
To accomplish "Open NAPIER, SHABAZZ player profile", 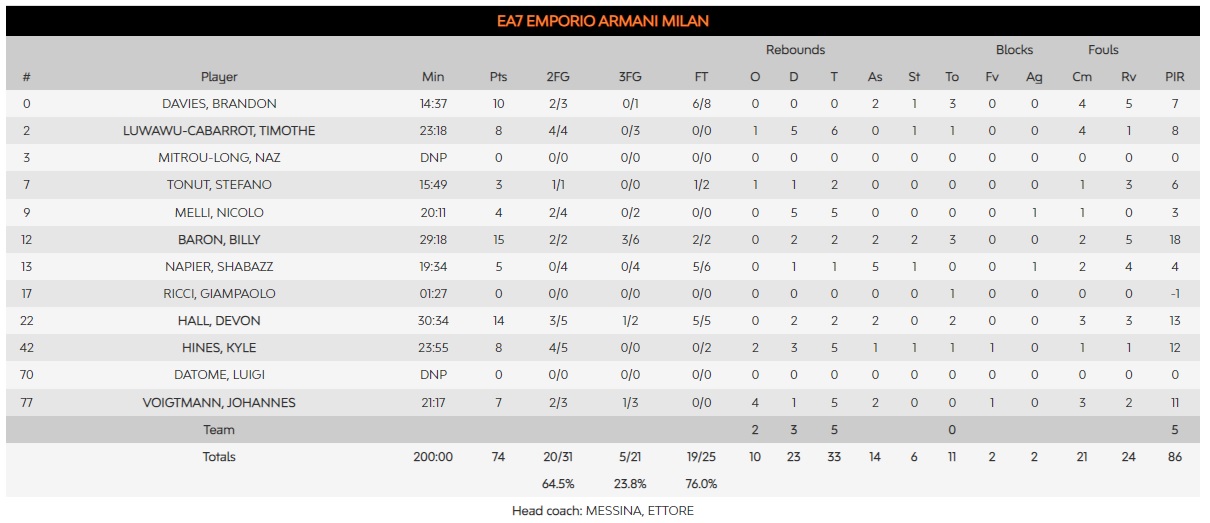I will click(219, 267).
